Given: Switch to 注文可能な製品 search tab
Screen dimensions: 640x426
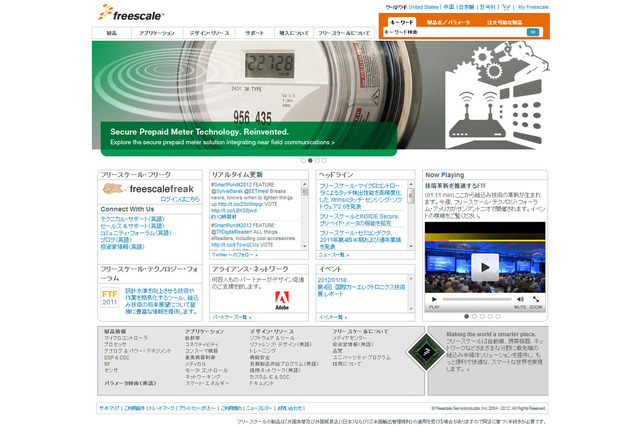Looking at the screenshot, I should pos(504,22).
